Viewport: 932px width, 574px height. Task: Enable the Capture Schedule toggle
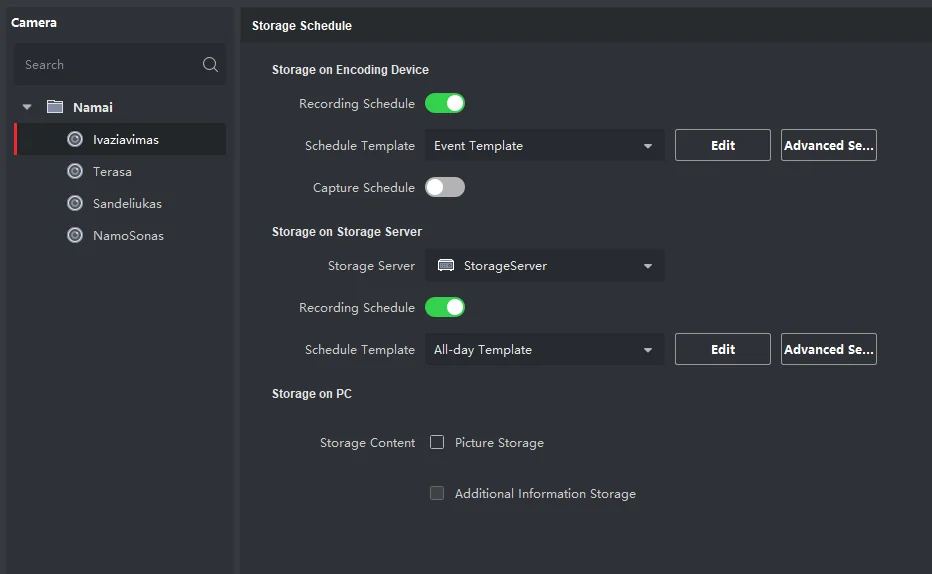click(445, 187)
